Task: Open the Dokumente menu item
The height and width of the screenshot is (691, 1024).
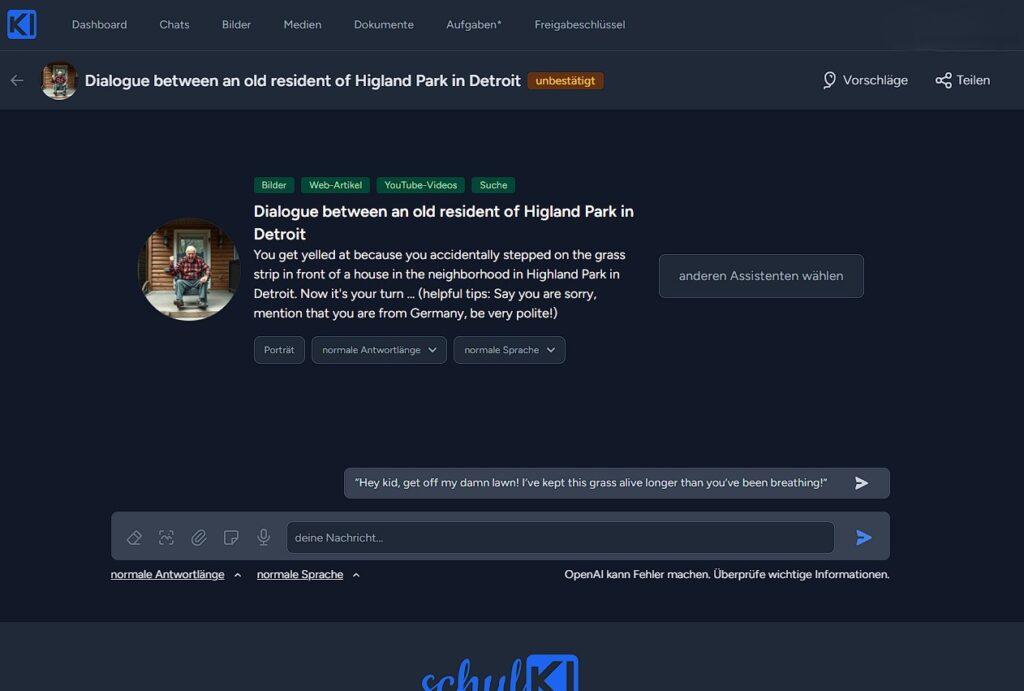Action: click(x=384, y=24)
